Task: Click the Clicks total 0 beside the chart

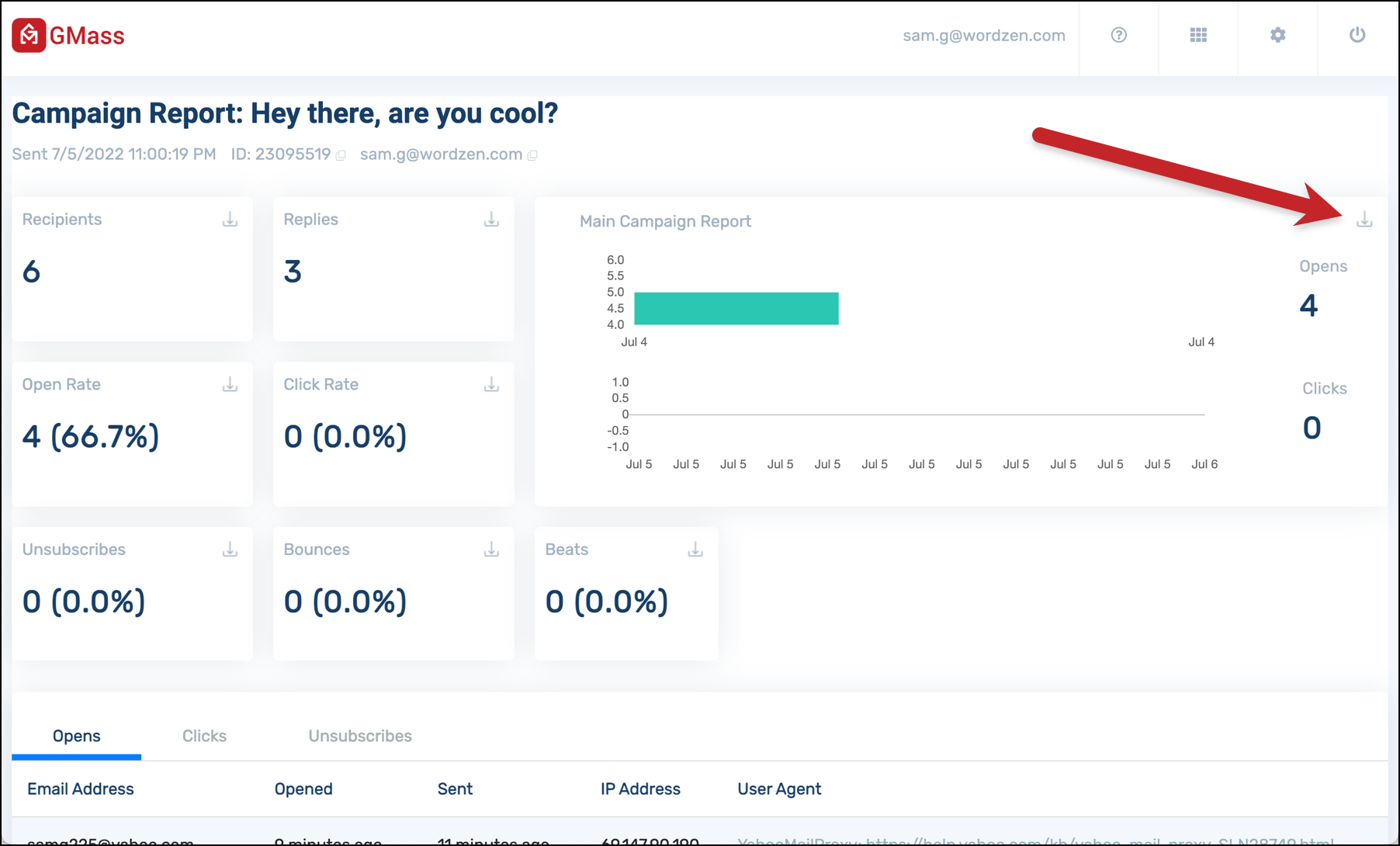Action: (1312, 428)
